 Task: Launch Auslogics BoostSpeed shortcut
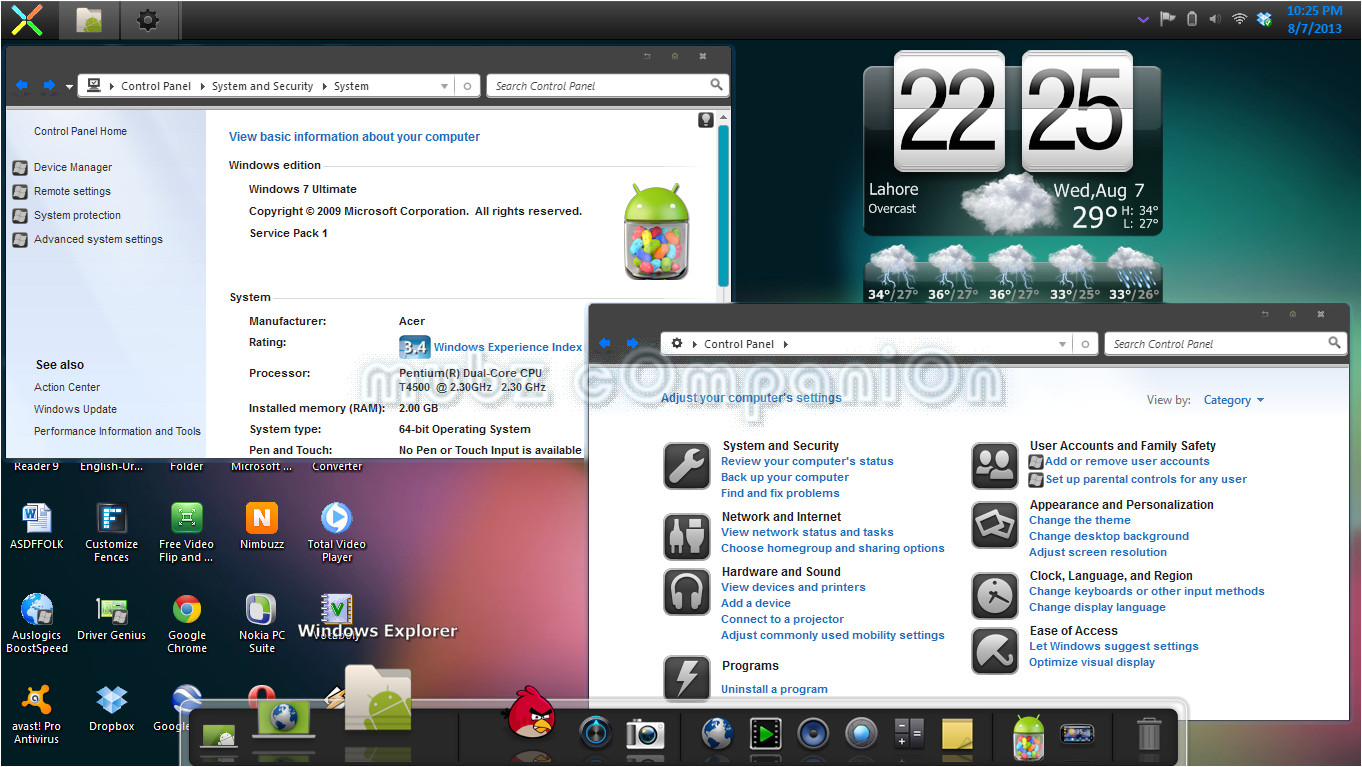37,624
